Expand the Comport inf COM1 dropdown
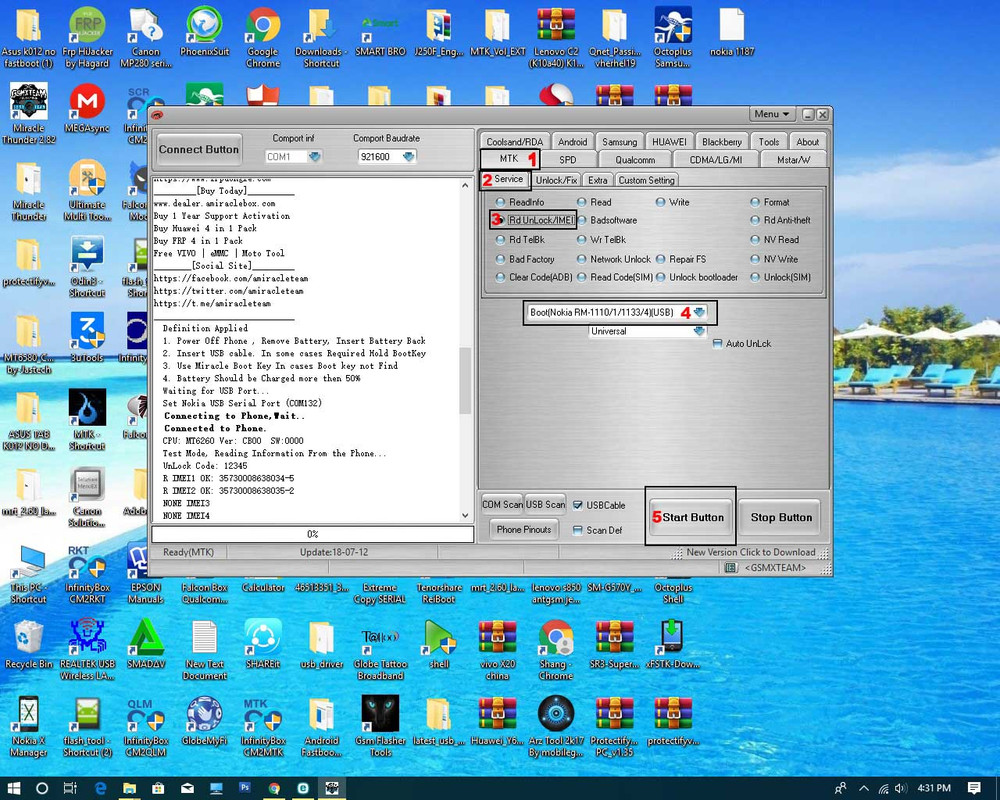Image resolution: width=1000 pixels, height=800 pixels. [x=315, y=156]
